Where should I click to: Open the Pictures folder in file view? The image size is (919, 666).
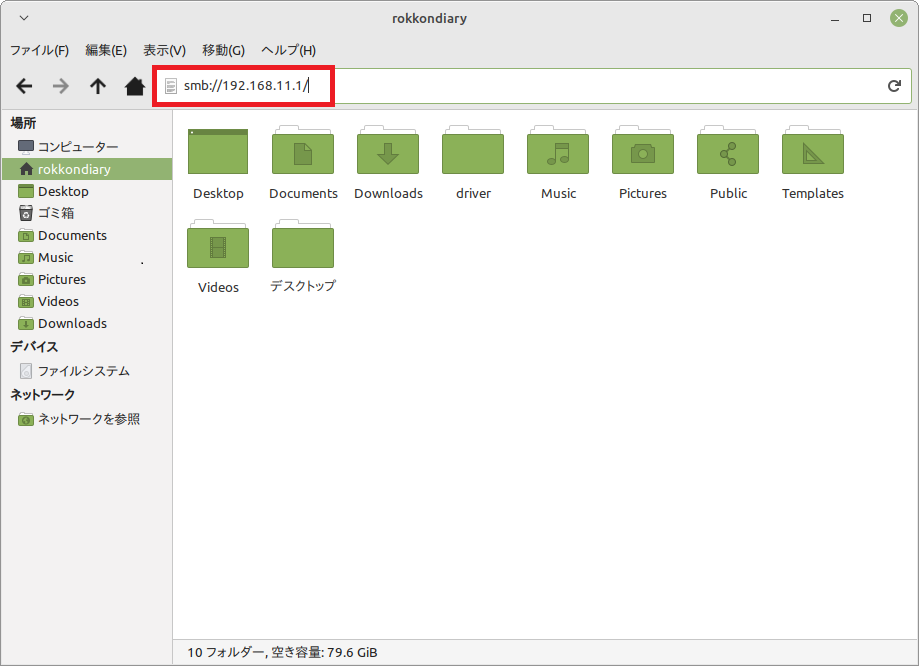[643, 150]
